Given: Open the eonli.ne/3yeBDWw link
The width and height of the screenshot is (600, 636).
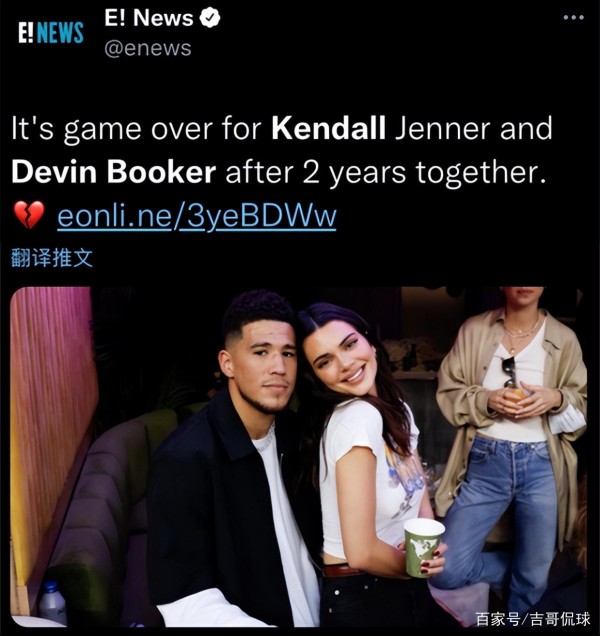Looking at the screenshot, I should (197, 216).
